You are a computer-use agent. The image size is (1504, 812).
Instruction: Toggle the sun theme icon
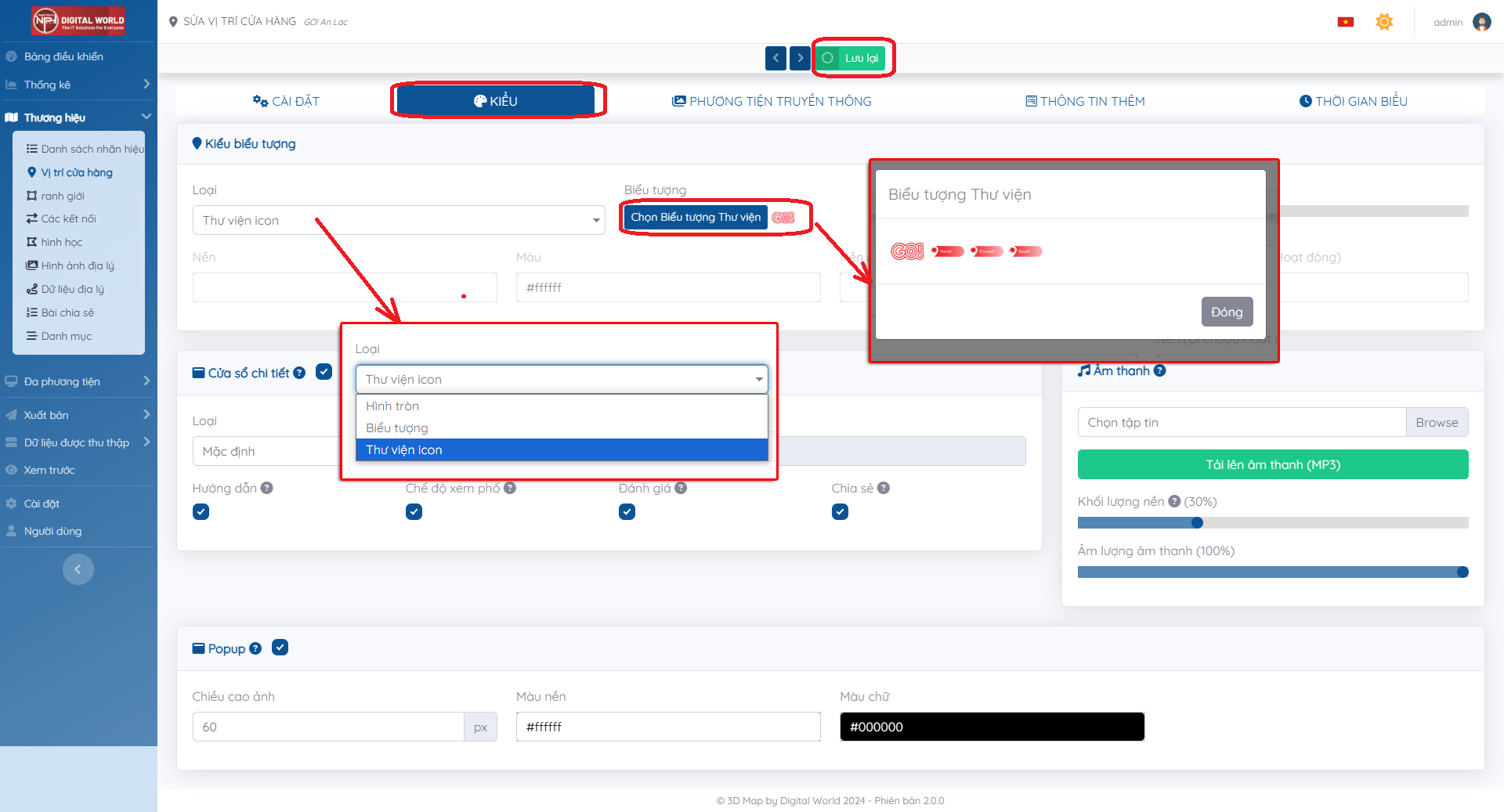[x=1384, y=22]
